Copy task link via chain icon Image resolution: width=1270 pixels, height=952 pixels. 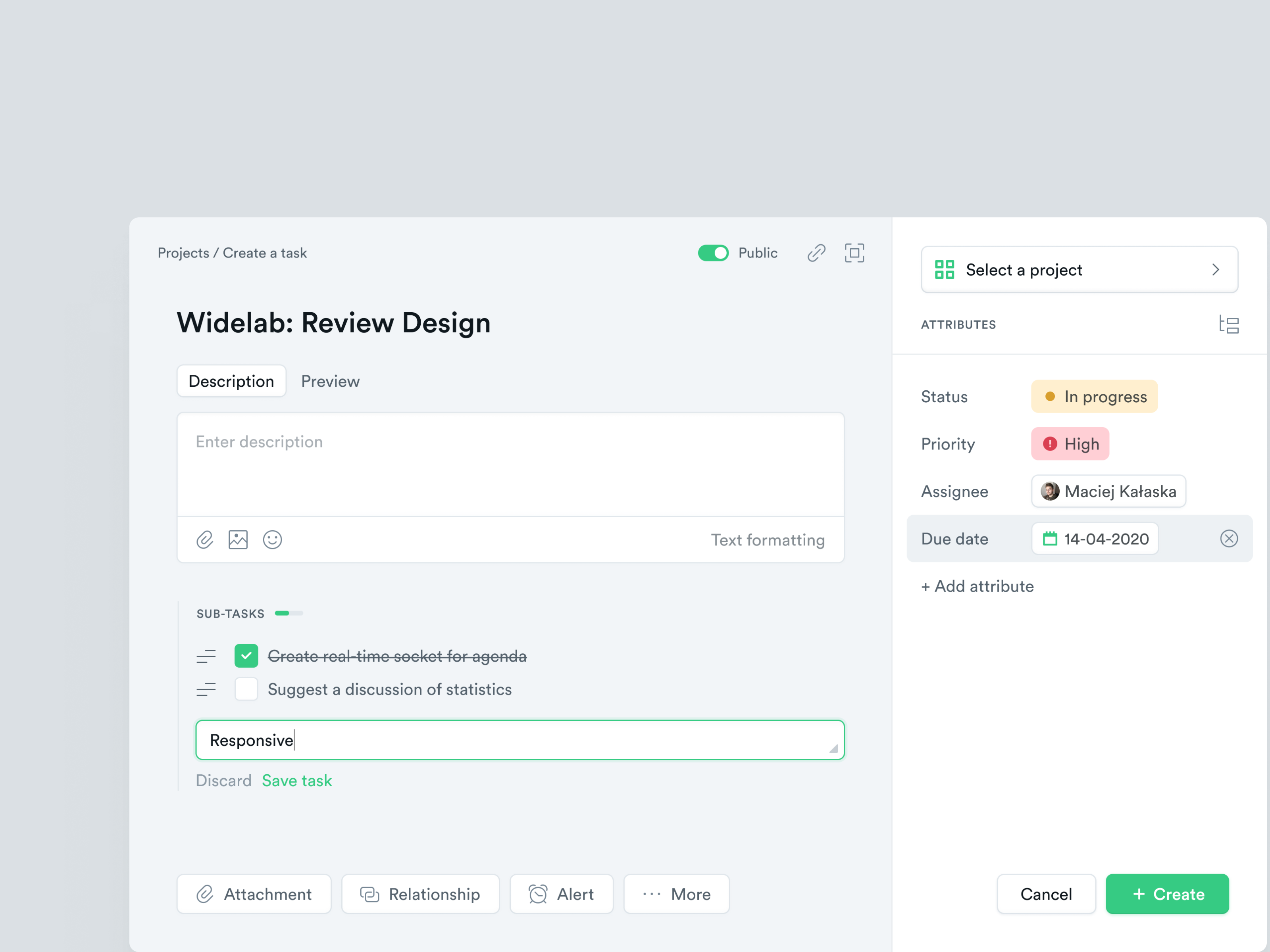816,253
